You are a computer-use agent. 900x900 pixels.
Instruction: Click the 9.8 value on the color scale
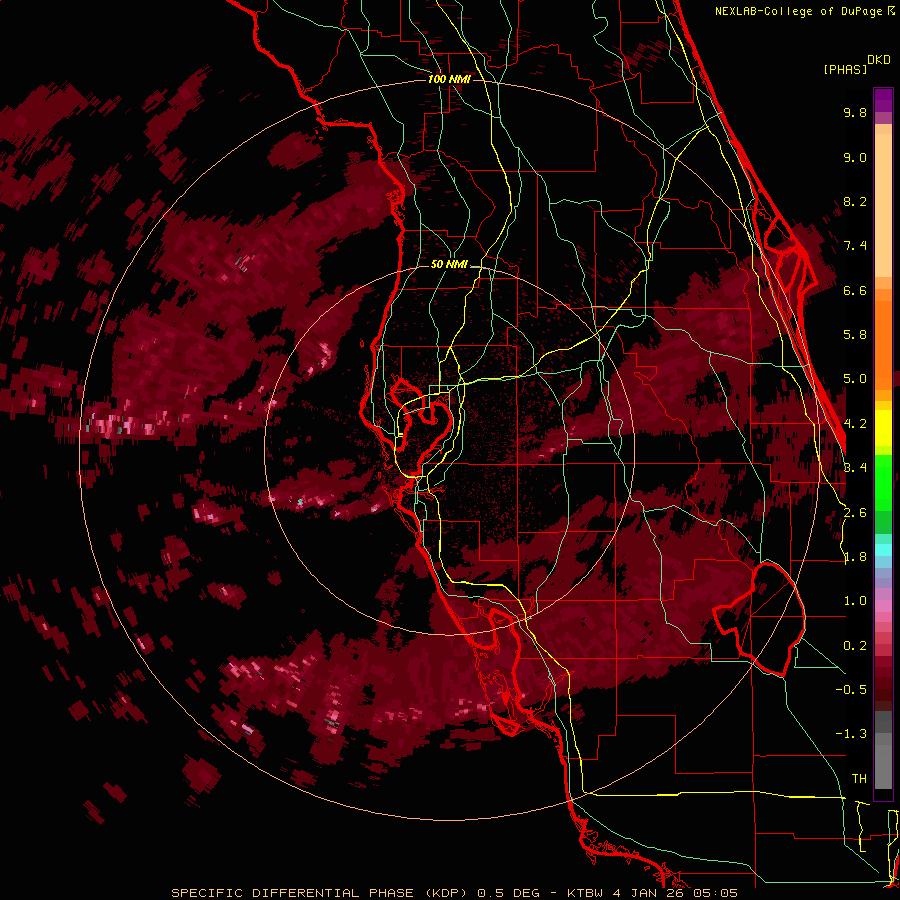[x=855, y=112]
